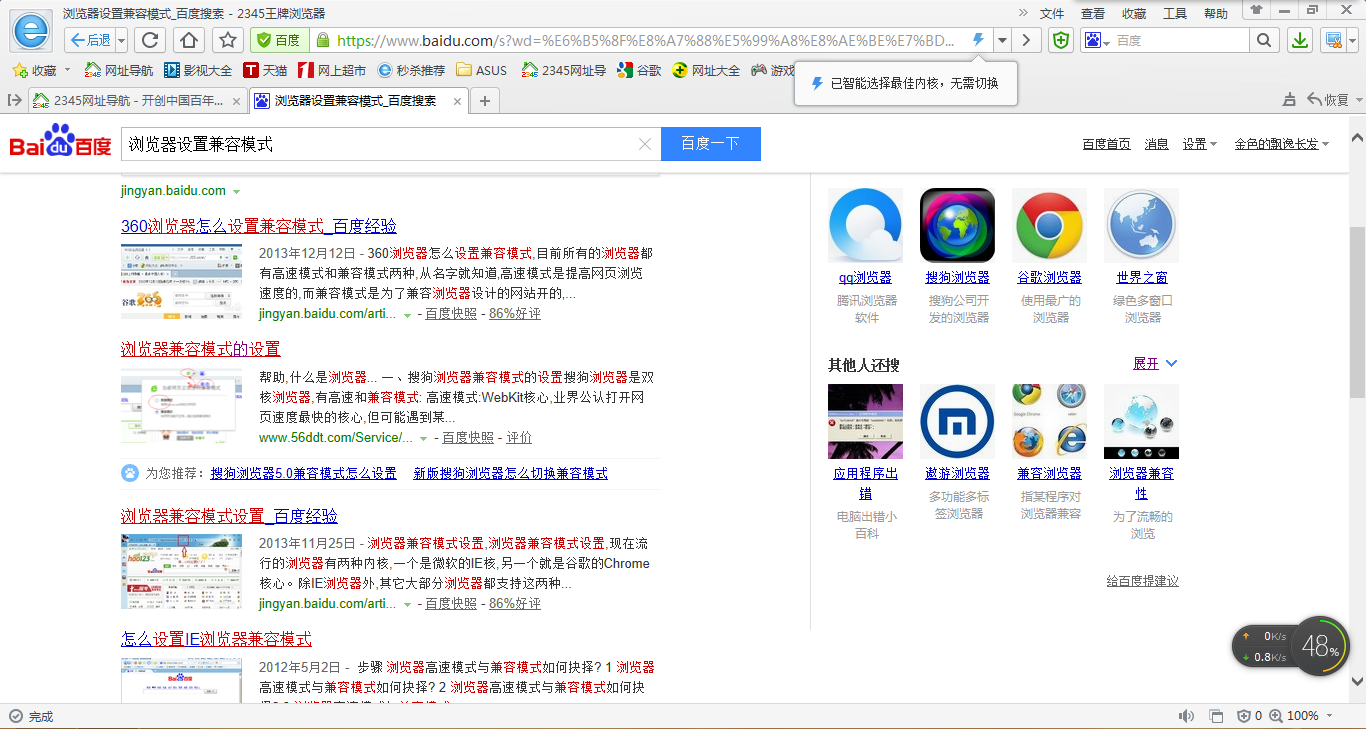Viewport: 1366px width, 729px height.
Task: Click the 2345 browser logo icon
Action: [31, 31]
